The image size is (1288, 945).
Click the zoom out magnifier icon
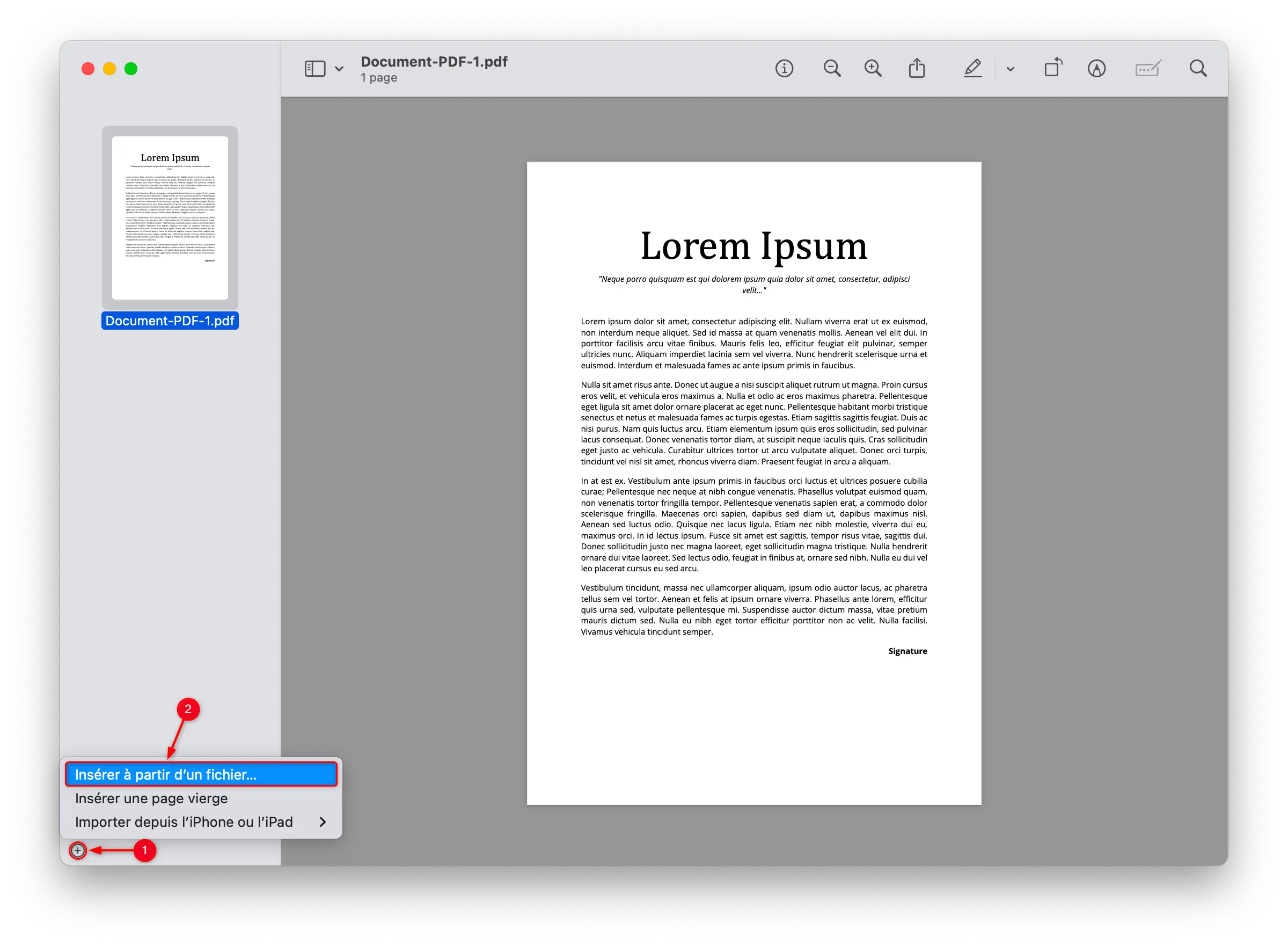click(832, 69)
